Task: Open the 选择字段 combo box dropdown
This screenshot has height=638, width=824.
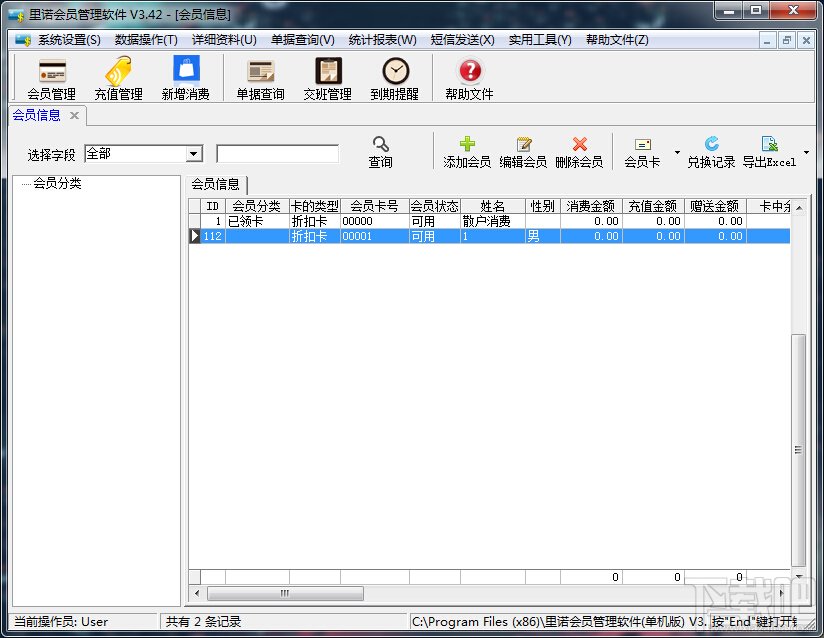Action: tap(194, 153)
